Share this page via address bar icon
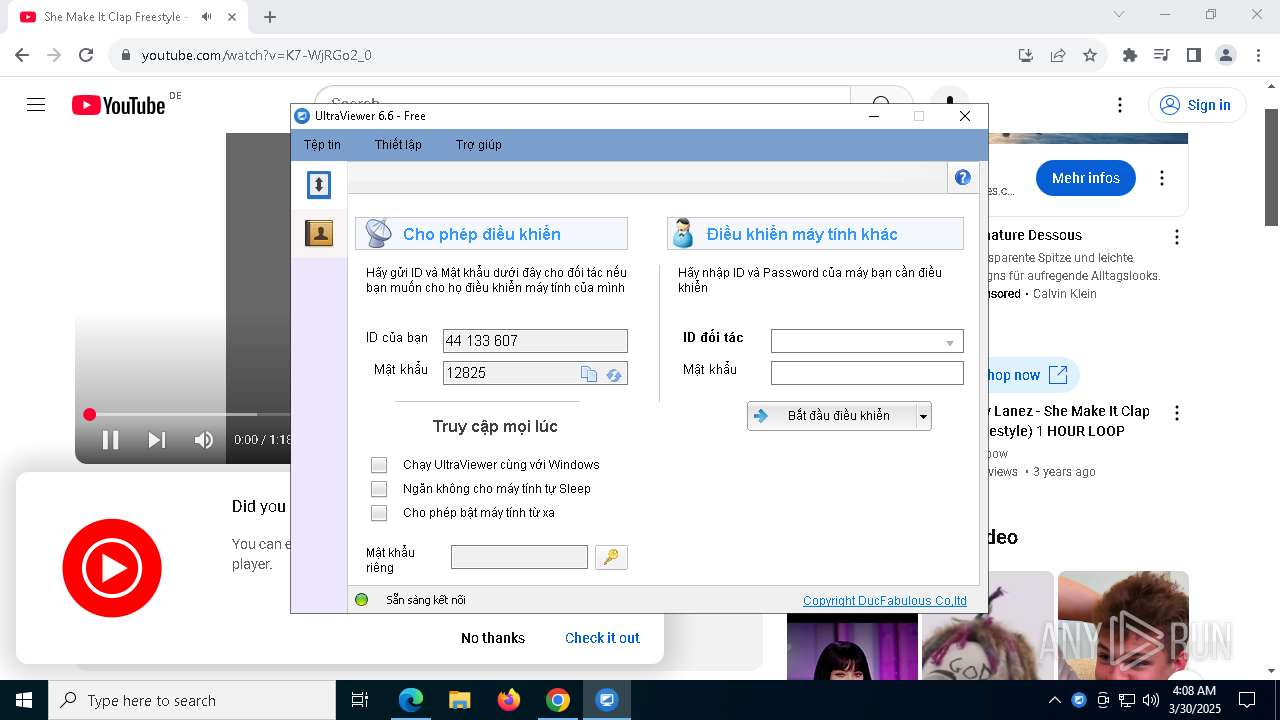The height and width of the screenshot is (720, 1280). click(x=1058, y=55)
